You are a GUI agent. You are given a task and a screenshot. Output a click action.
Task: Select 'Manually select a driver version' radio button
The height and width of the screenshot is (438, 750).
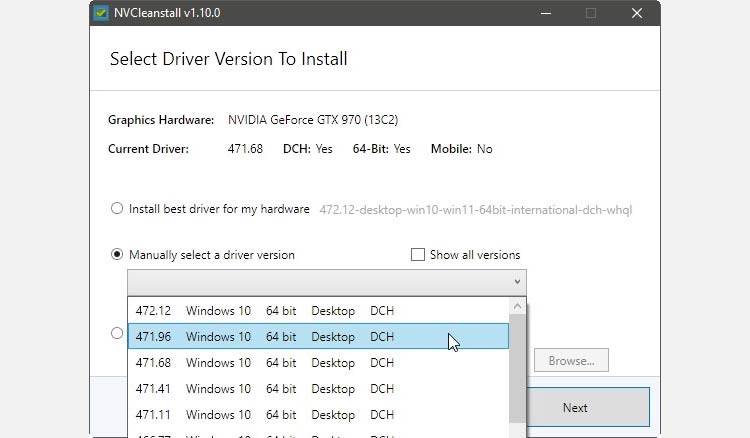[x=117, y=254]
